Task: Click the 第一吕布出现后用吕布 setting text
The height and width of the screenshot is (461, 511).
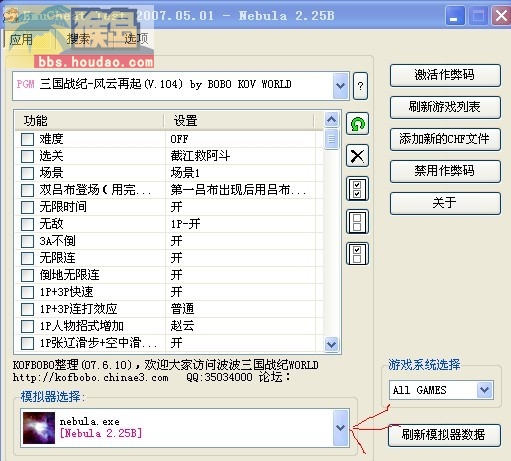Action: point(238,190)
